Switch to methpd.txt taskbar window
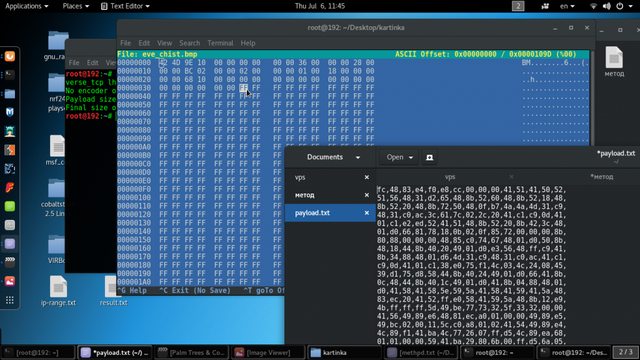 pyautogui.click(x=421, y=353)
